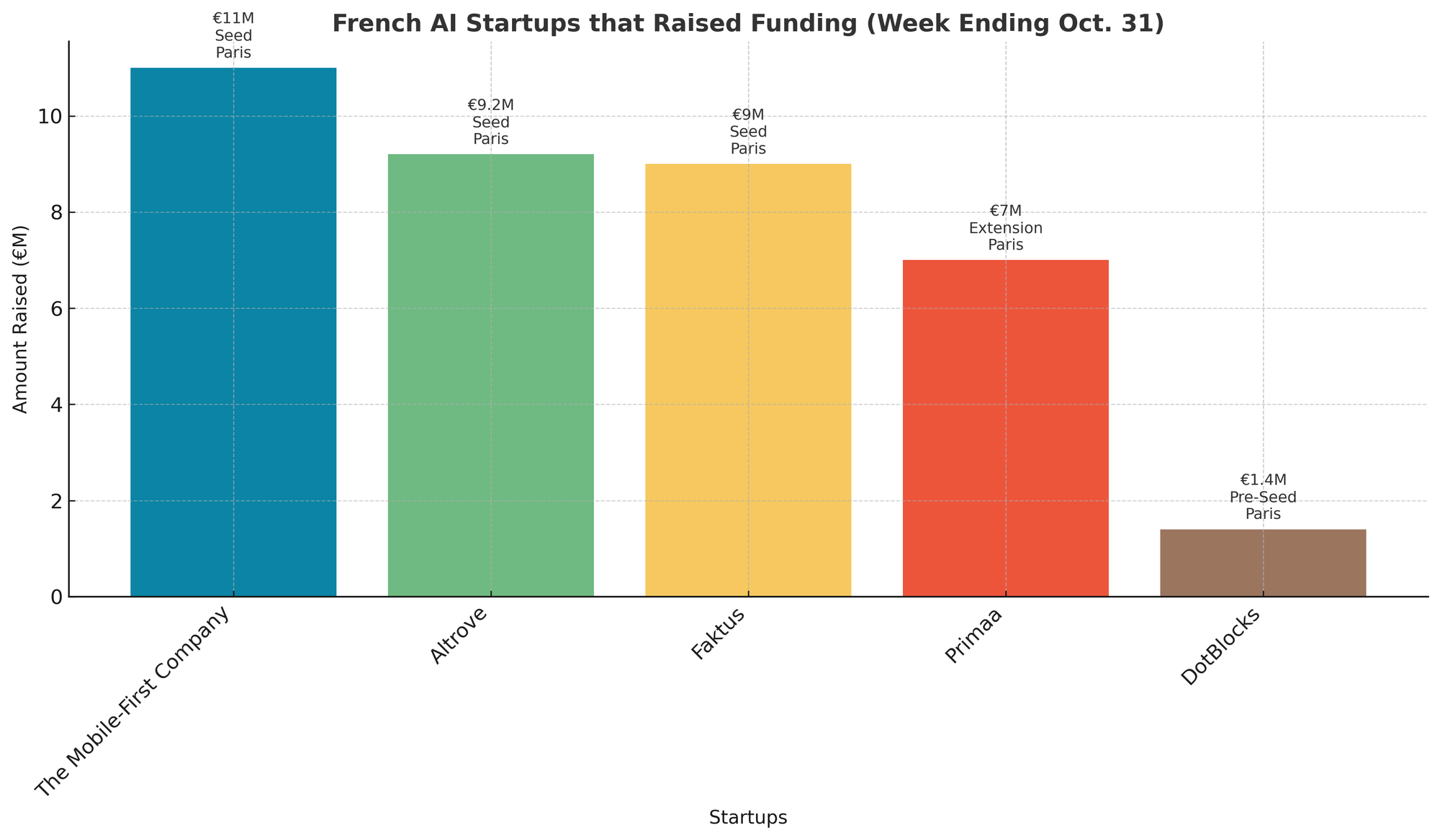
Task: Click the 'DotBlocks' x-axis tick label
Action: [x=1221, y=647]
